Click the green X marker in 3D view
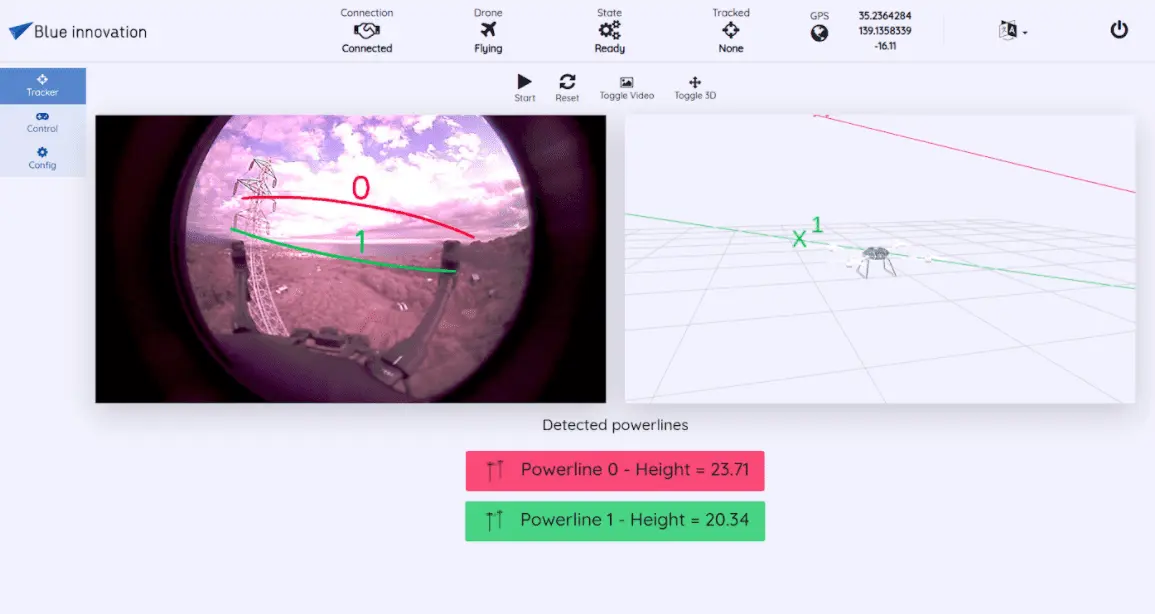 tap(800, 239)
